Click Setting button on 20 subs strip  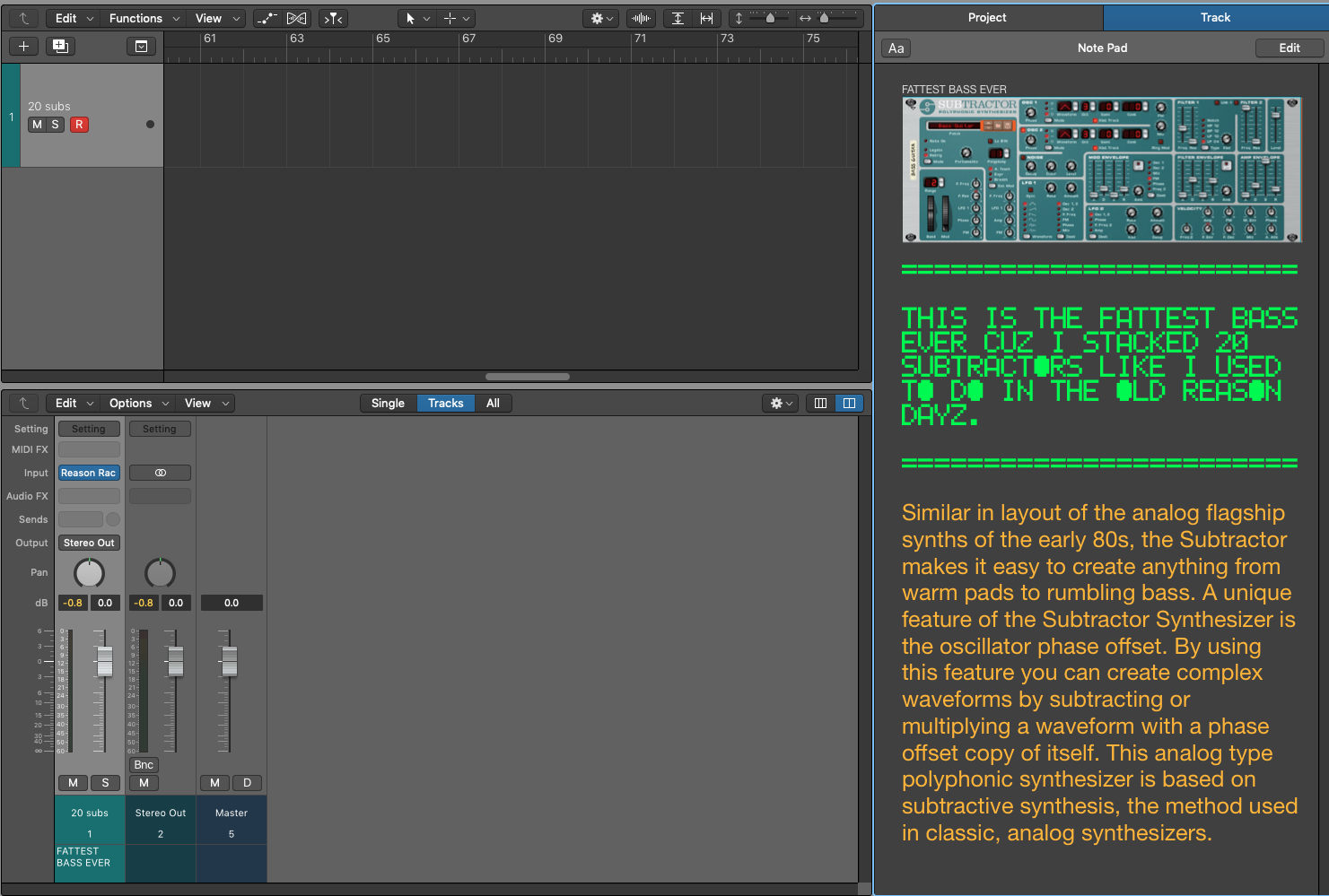tap(89, 429)
